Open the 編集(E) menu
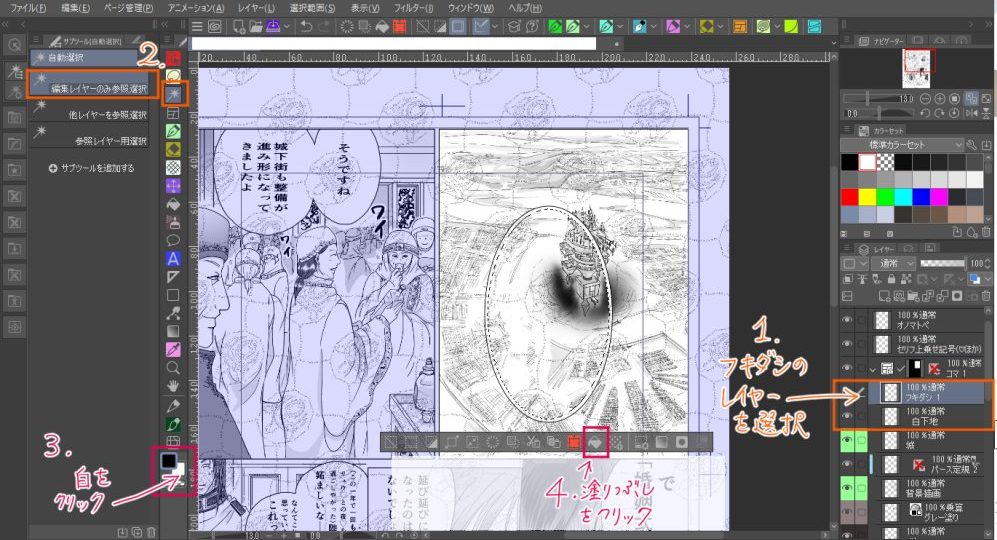This screenshot has width=997, height=540. (x=75, y=8)
